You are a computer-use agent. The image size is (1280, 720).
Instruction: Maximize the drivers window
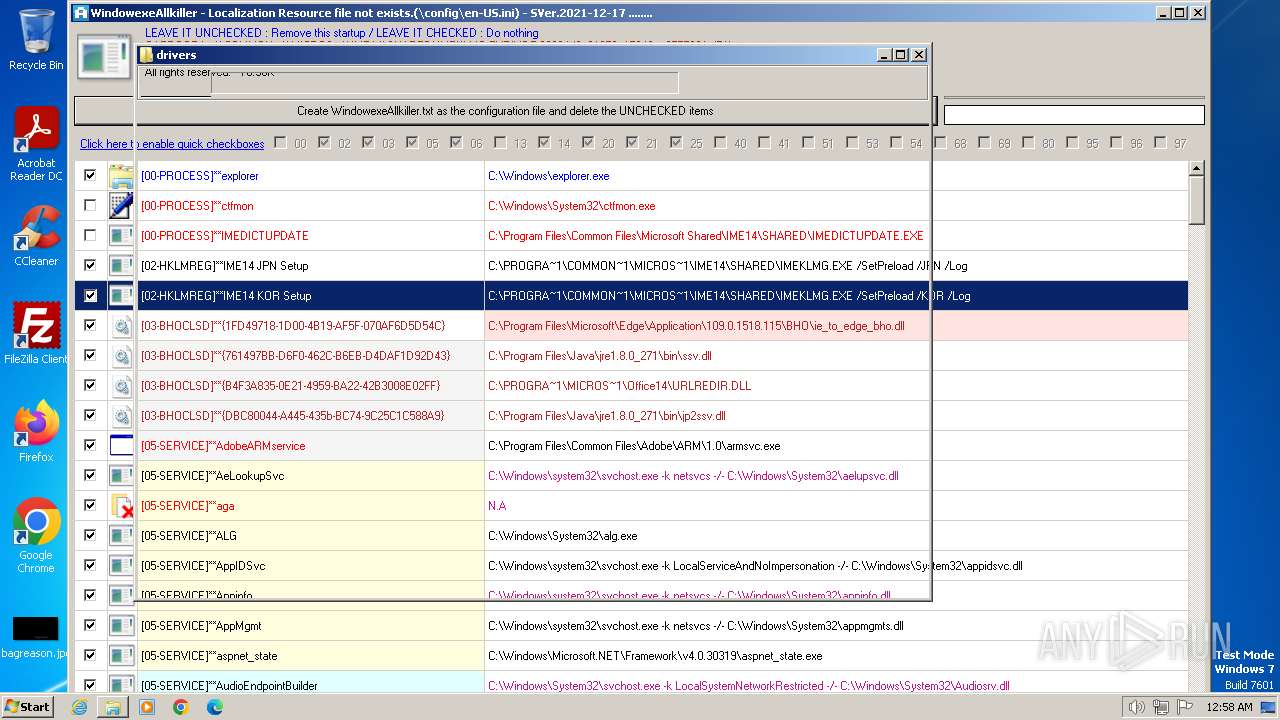pos(900,55)
